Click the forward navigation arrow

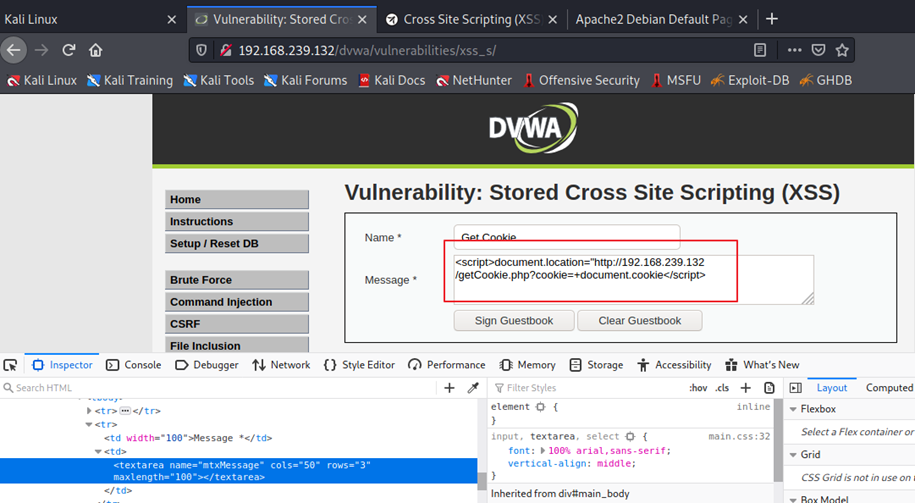coord(41,50)
